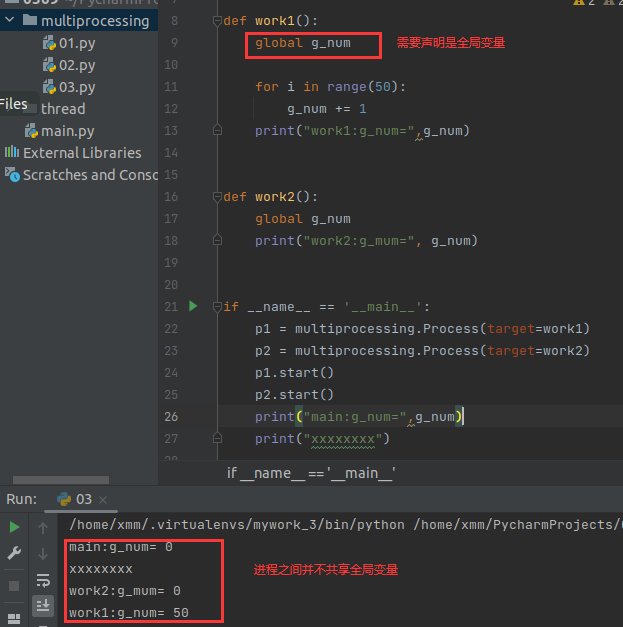Open External Libraries node
This screenshot has width=623, height=627.
coord(82,153)
